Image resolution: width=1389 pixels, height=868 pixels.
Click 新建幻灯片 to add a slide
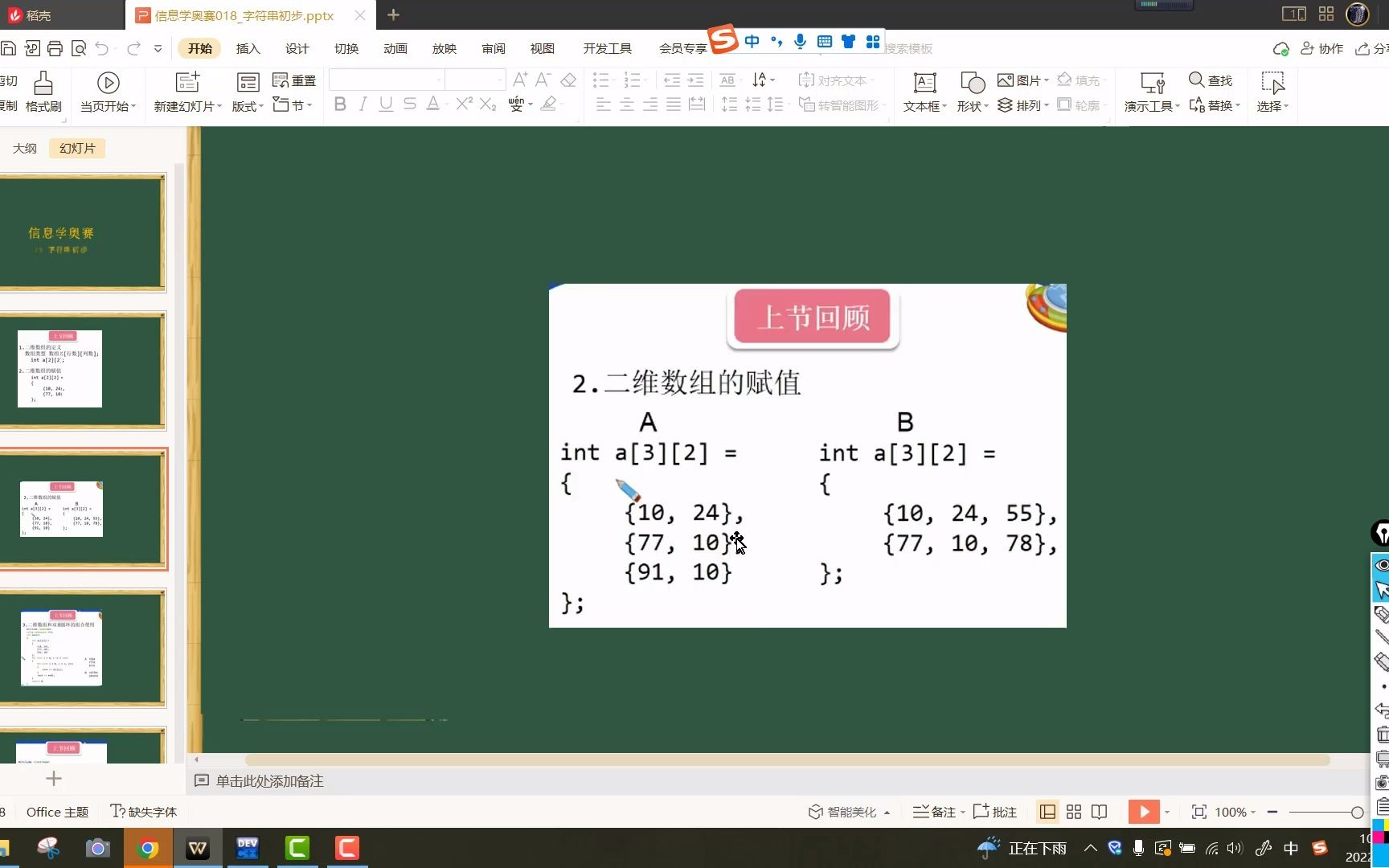186,88
